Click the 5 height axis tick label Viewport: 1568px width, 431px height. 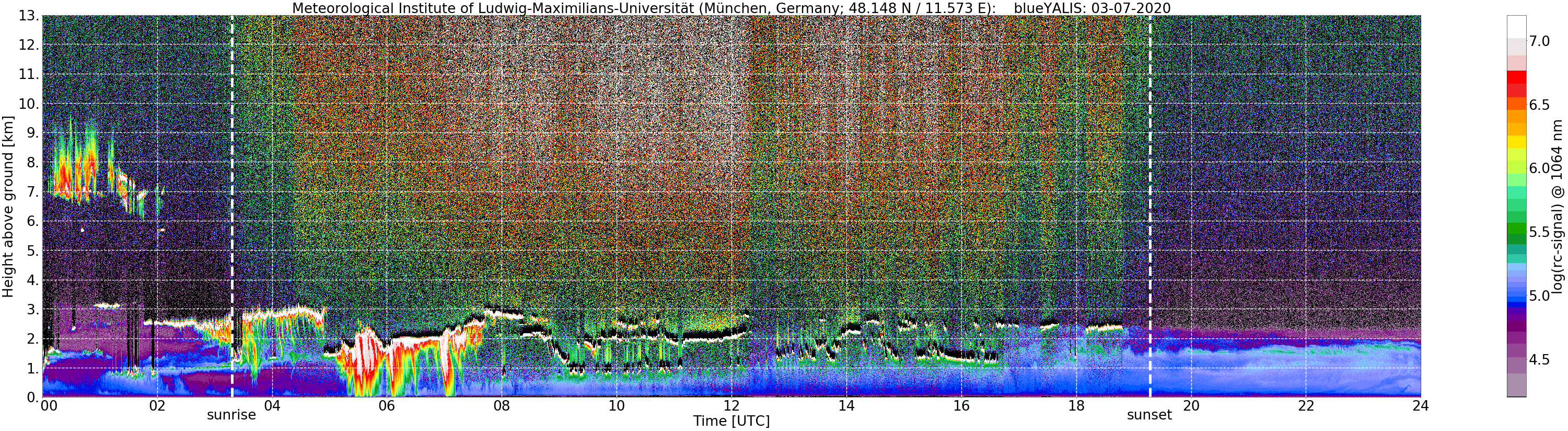[x=32, y=251]
